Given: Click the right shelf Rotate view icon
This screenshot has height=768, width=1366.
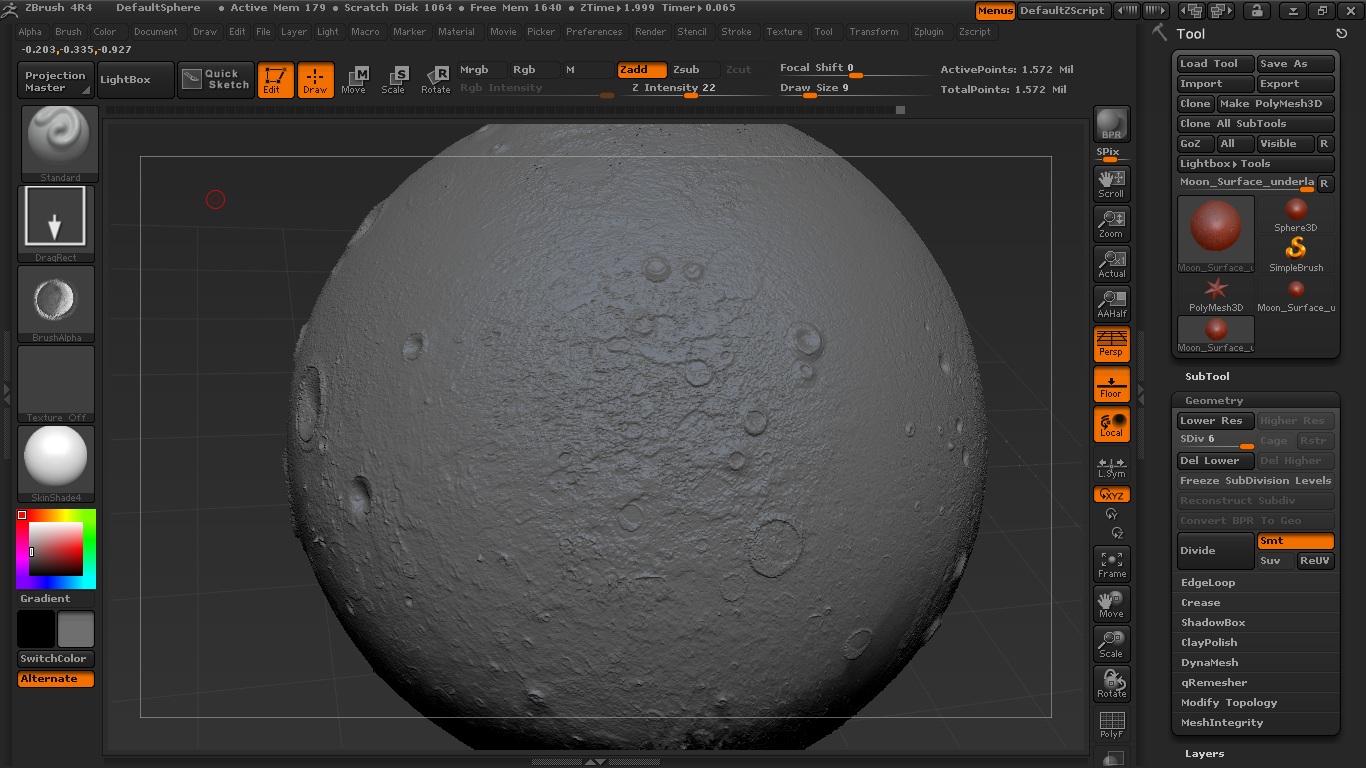Looking at the screenshot, I should [x=1111, y=683].
